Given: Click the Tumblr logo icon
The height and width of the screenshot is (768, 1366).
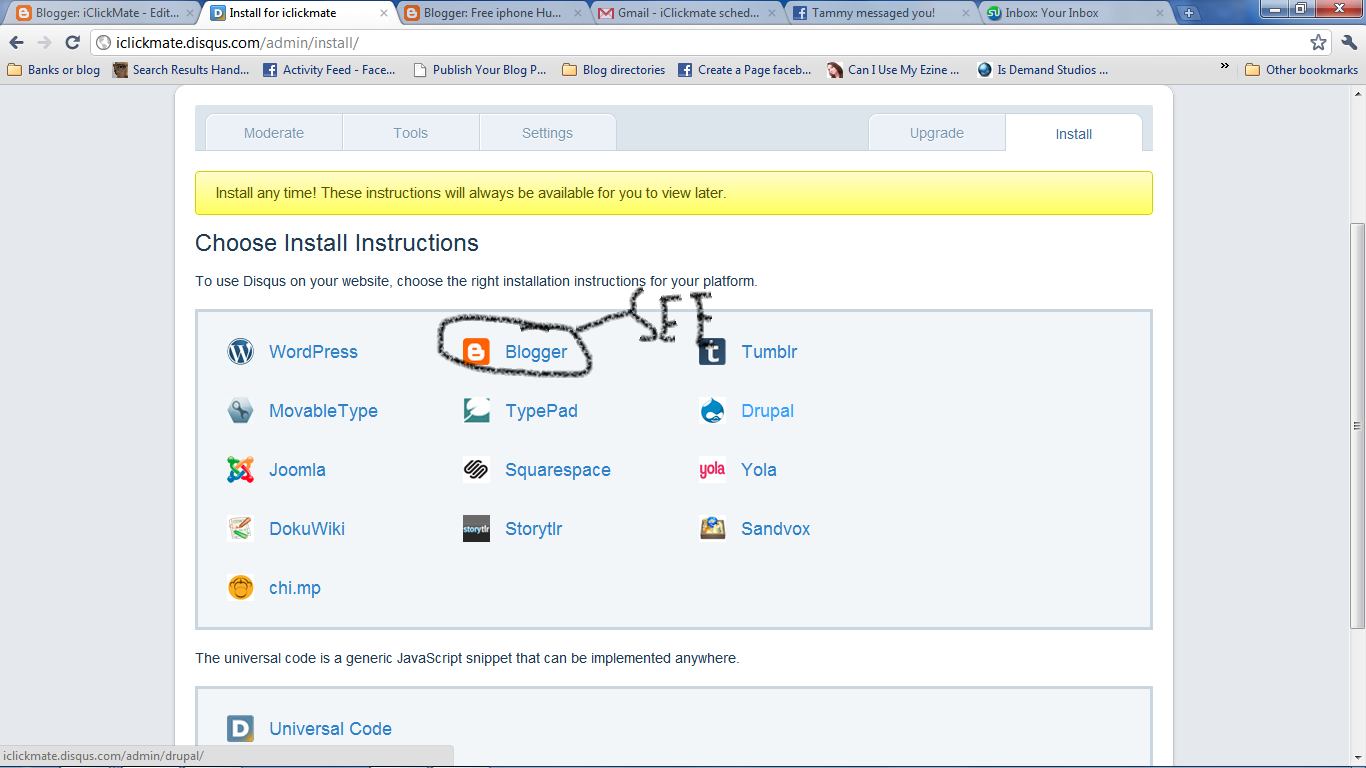Looking at the screenshot, I should point(712,352).
